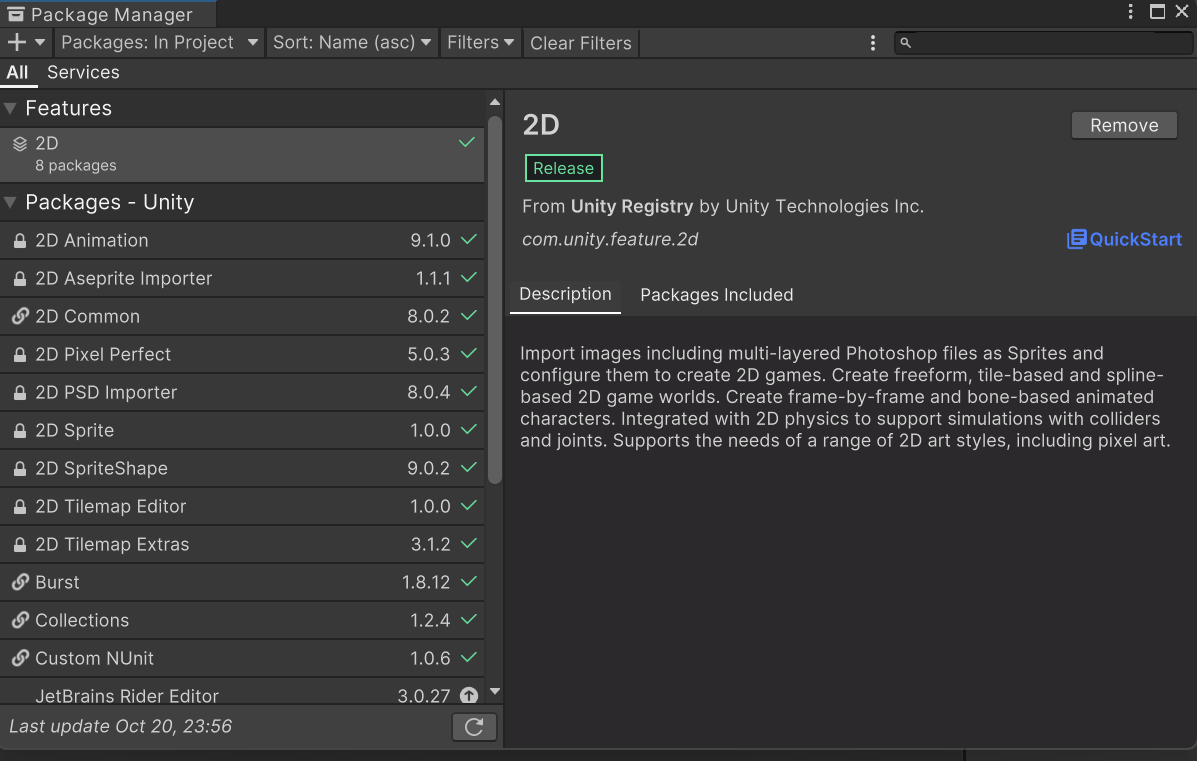
Task: Open the window kebab menu in title bar
Action: click(x=1131, y=11)
